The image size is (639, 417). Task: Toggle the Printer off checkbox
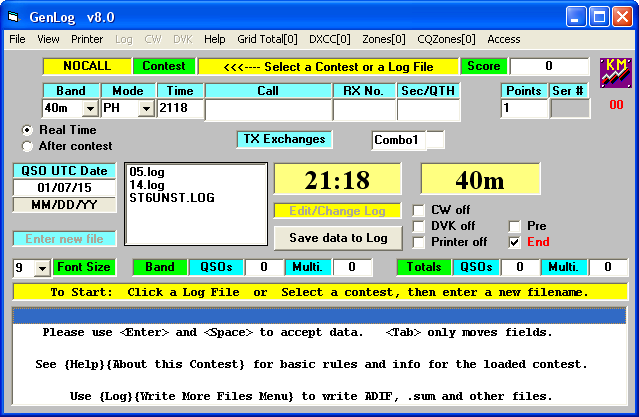tap(419, 242)
